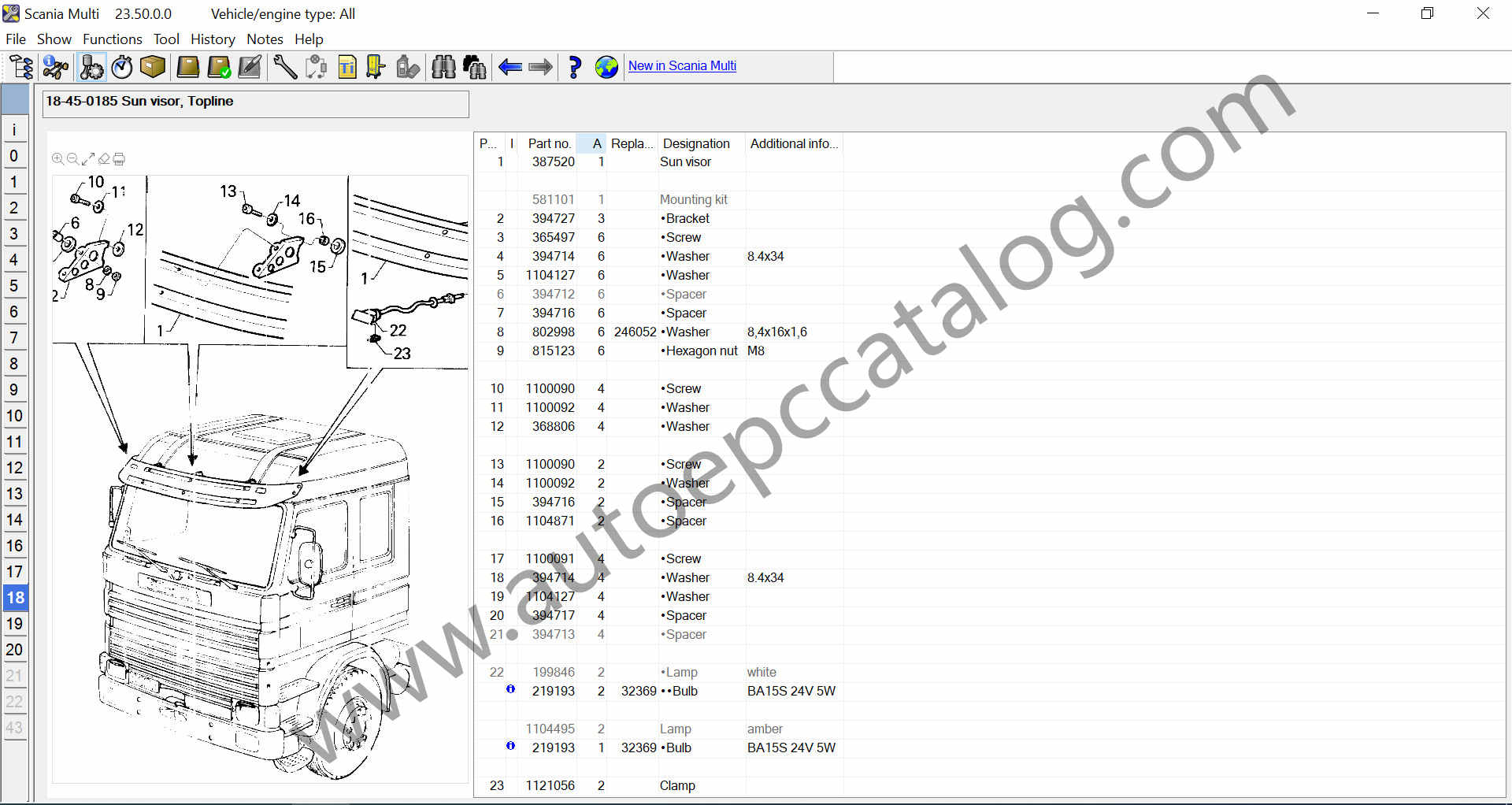Select main group 5 in the sidebar
Viewport: 1512px width, 805px height.
click(x=14, y=286)
